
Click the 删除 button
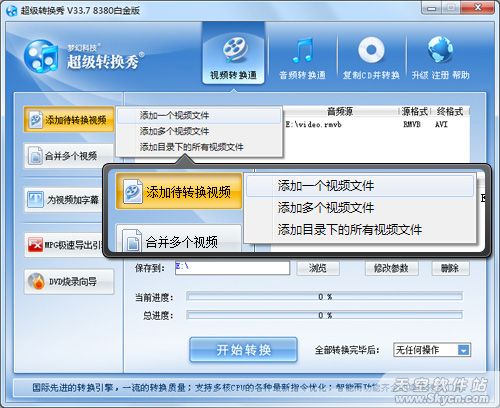click(451, 268)
